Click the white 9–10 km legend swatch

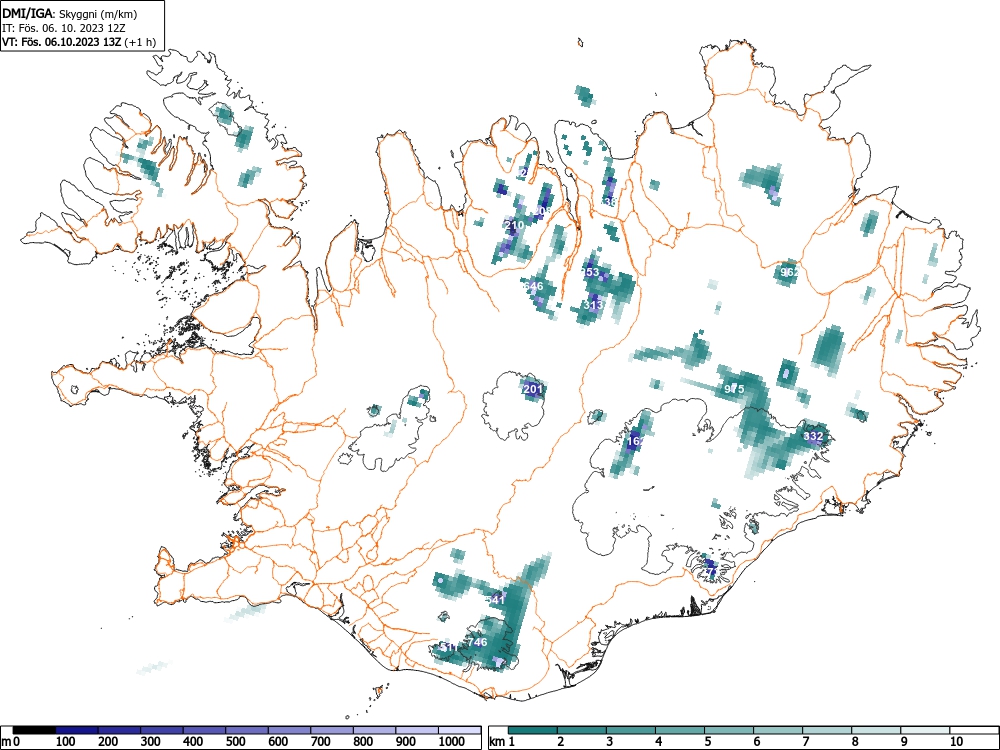click(x=925, y=730)
